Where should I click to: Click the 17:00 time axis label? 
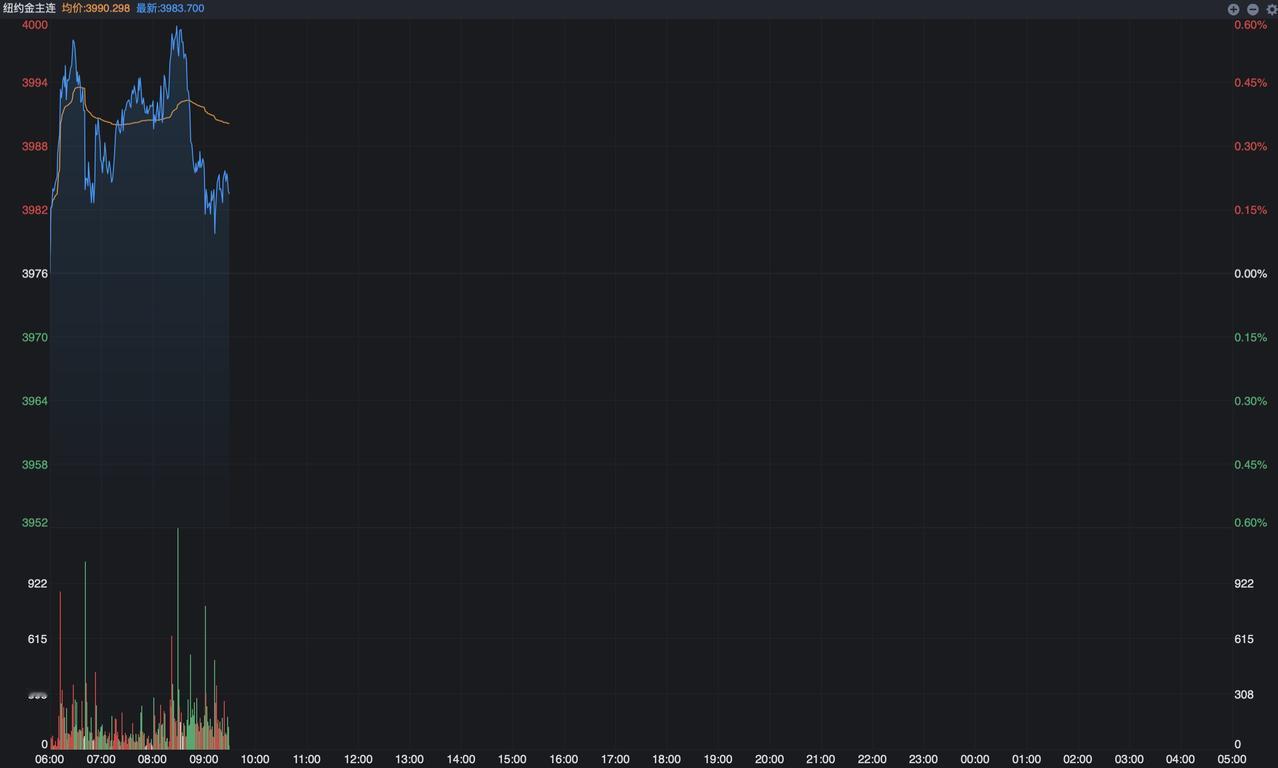point(615,760)
